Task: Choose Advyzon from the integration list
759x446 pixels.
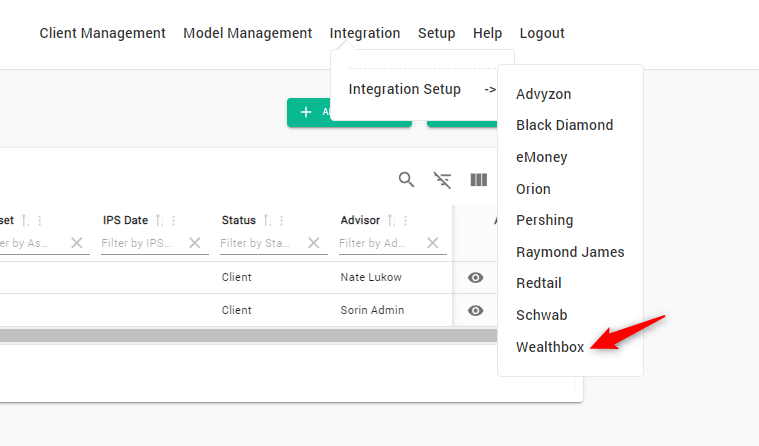Action: coord(544,94)
